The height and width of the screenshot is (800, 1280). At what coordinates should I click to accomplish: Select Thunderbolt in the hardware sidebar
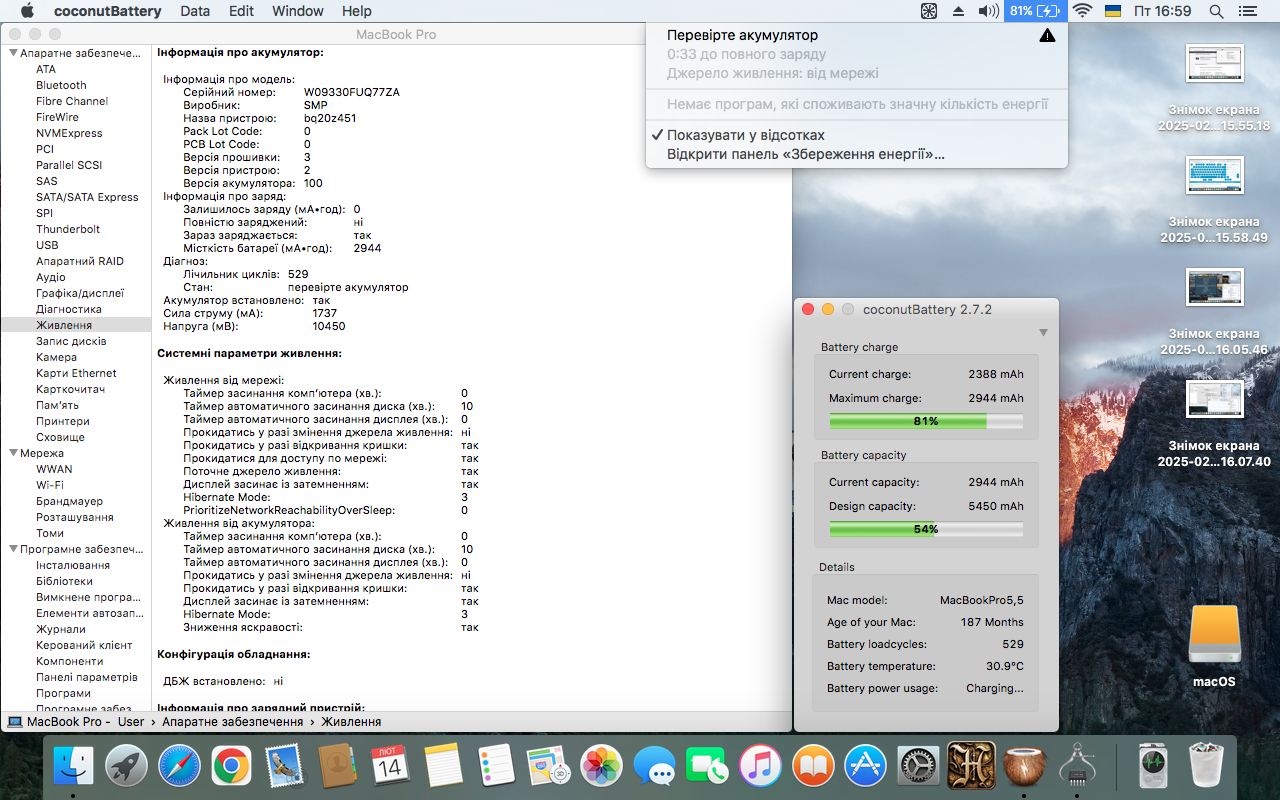(x=68, y=229)
